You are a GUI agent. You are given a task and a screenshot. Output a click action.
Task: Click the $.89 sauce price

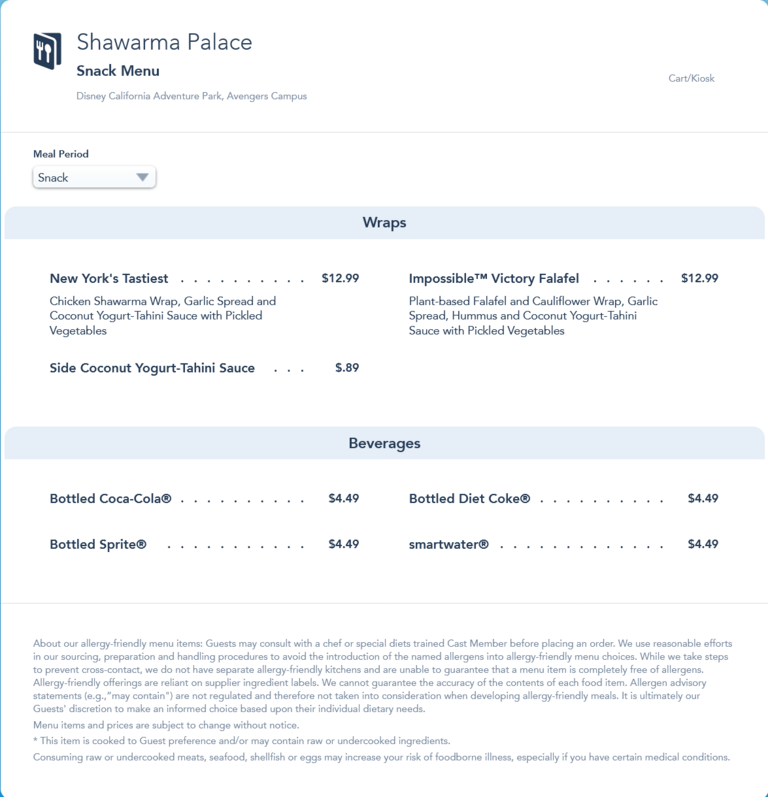tap(346, 368)
